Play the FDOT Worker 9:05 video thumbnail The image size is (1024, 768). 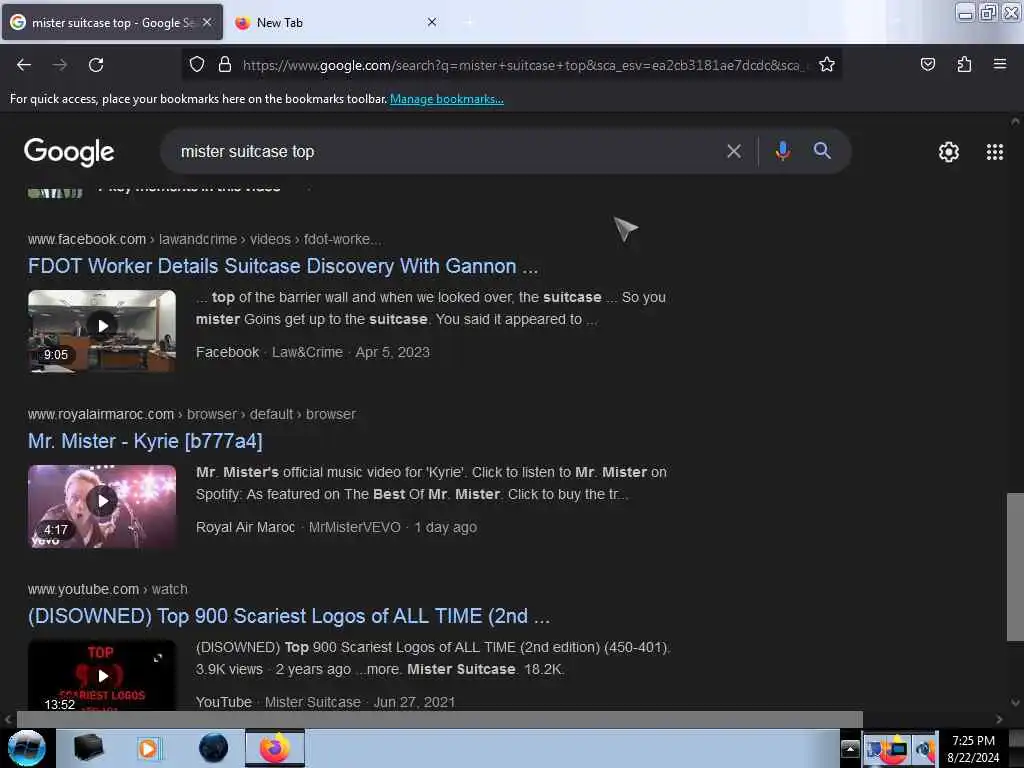tap(102, 331)
